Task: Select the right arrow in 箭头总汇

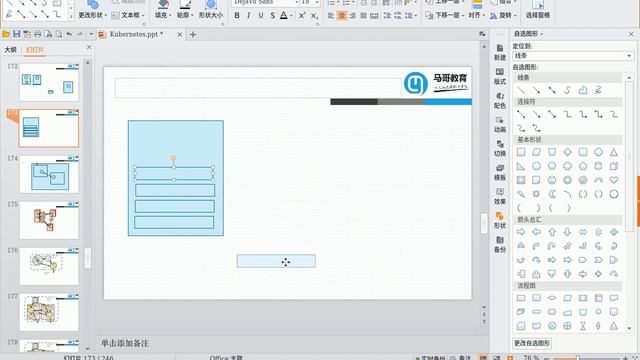Action: click(x=521, y=232)
